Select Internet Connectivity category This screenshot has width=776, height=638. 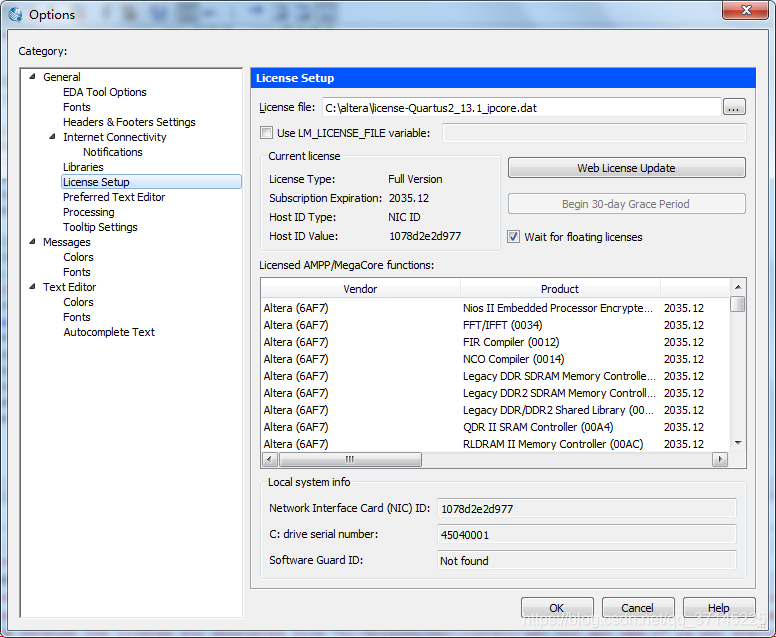tap(114, 137)
